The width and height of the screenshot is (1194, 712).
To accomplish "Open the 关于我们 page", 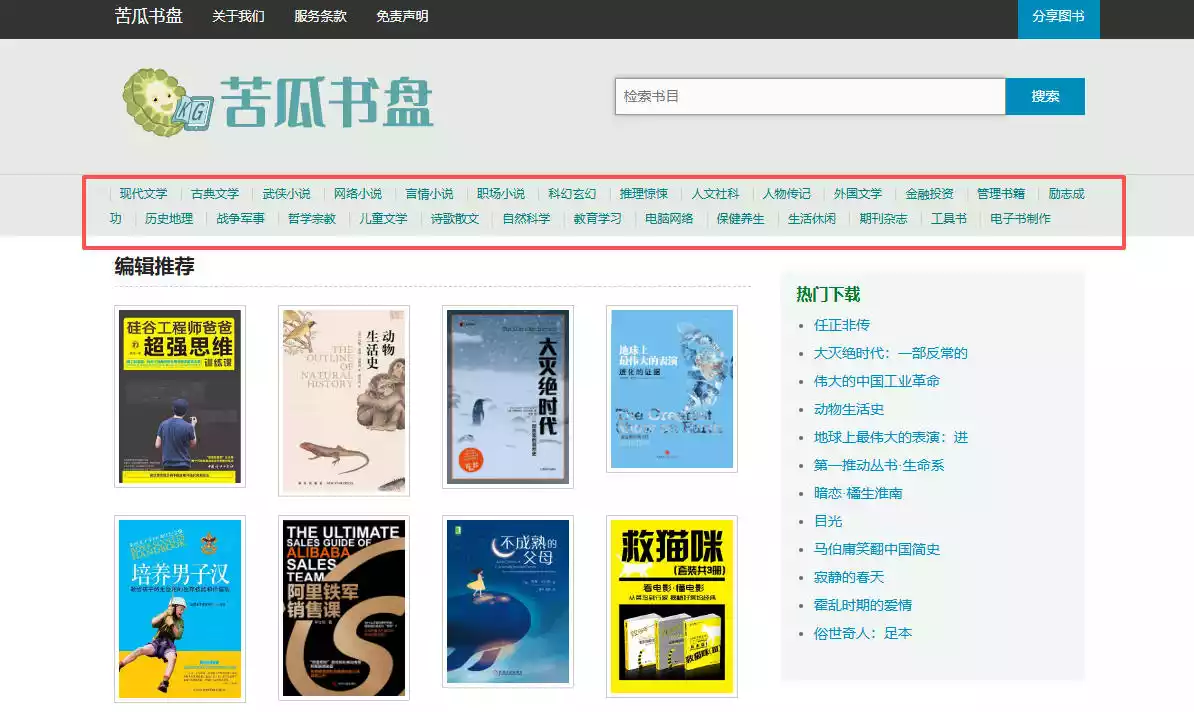I will tap(238, 16).
